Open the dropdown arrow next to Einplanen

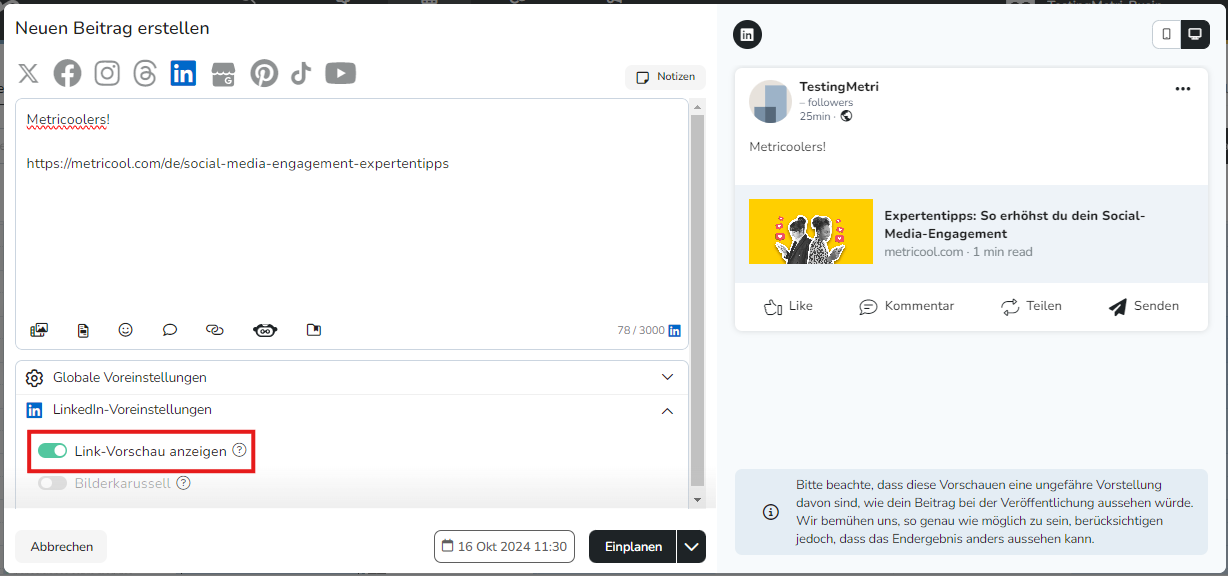(x=691, y=547)
